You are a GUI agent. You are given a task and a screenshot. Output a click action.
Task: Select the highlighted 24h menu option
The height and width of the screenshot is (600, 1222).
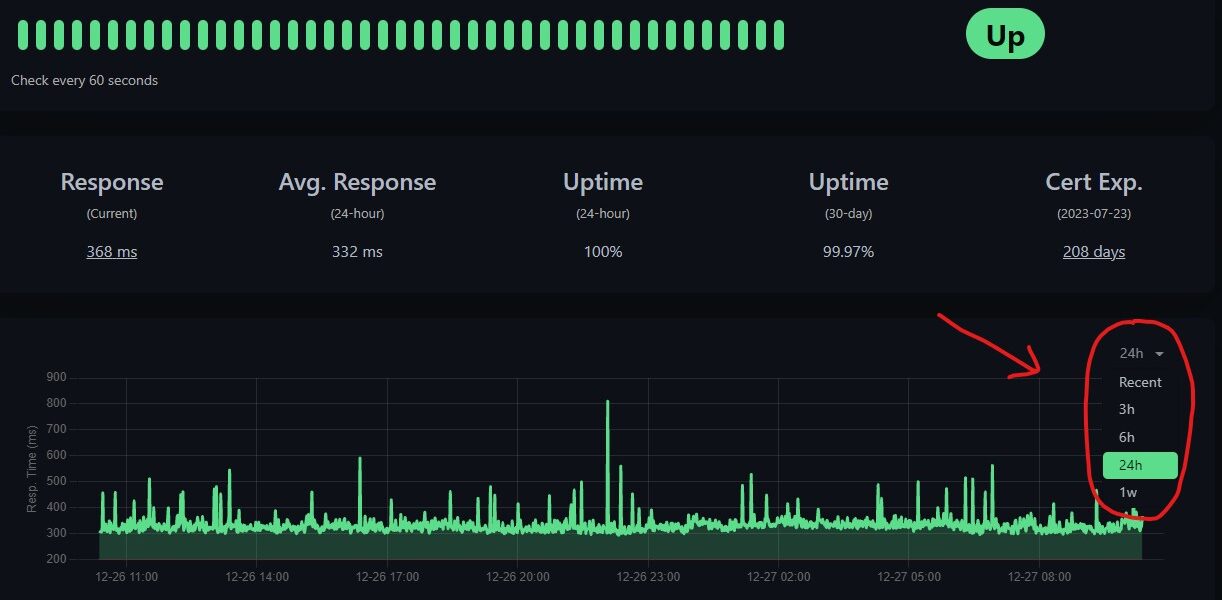[1139, 465]
